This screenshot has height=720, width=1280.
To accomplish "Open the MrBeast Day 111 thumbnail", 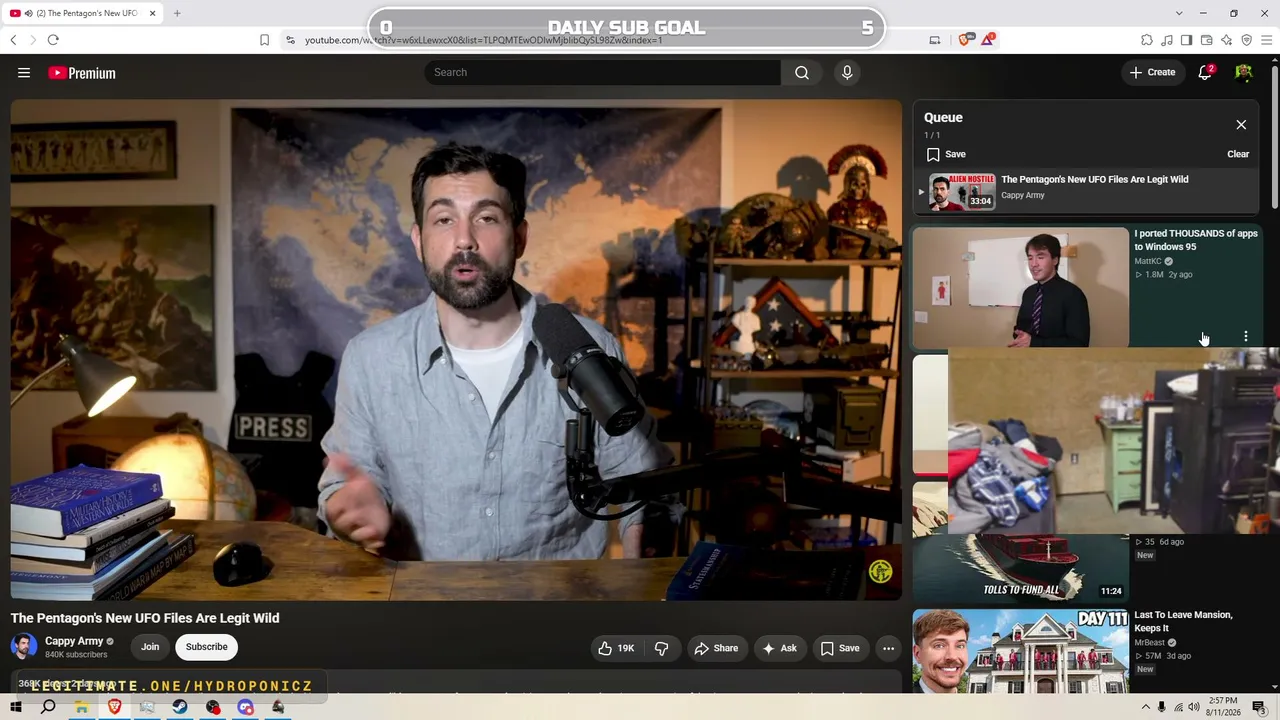I will [x=1021, y=651].
